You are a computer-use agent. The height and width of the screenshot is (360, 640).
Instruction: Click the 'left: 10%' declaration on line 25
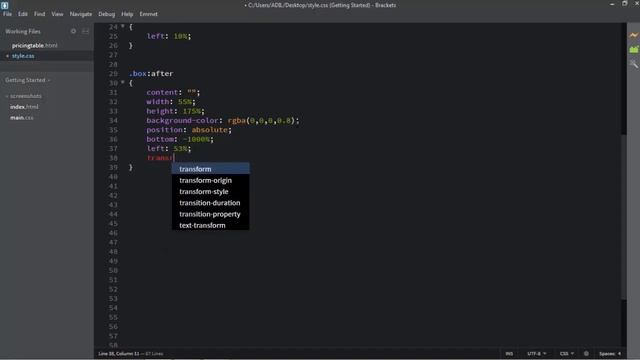[x=169, y=36]
